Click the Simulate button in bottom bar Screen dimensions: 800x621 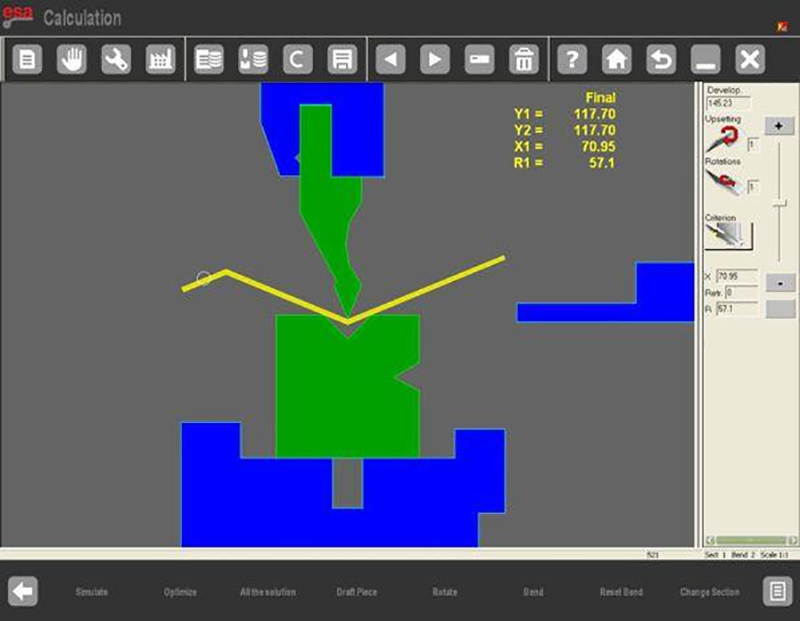pyautogui.click(x=92, y=592)
